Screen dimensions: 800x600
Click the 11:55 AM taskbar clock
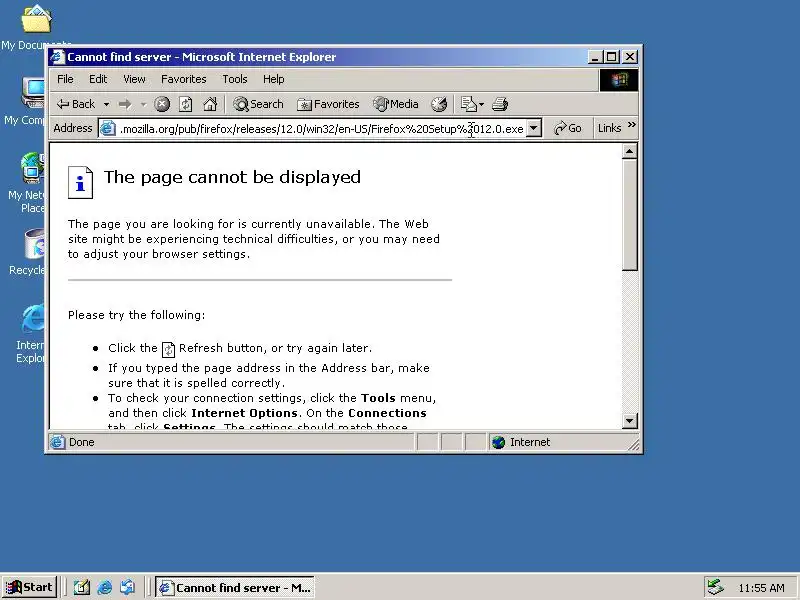coord(761,588)
